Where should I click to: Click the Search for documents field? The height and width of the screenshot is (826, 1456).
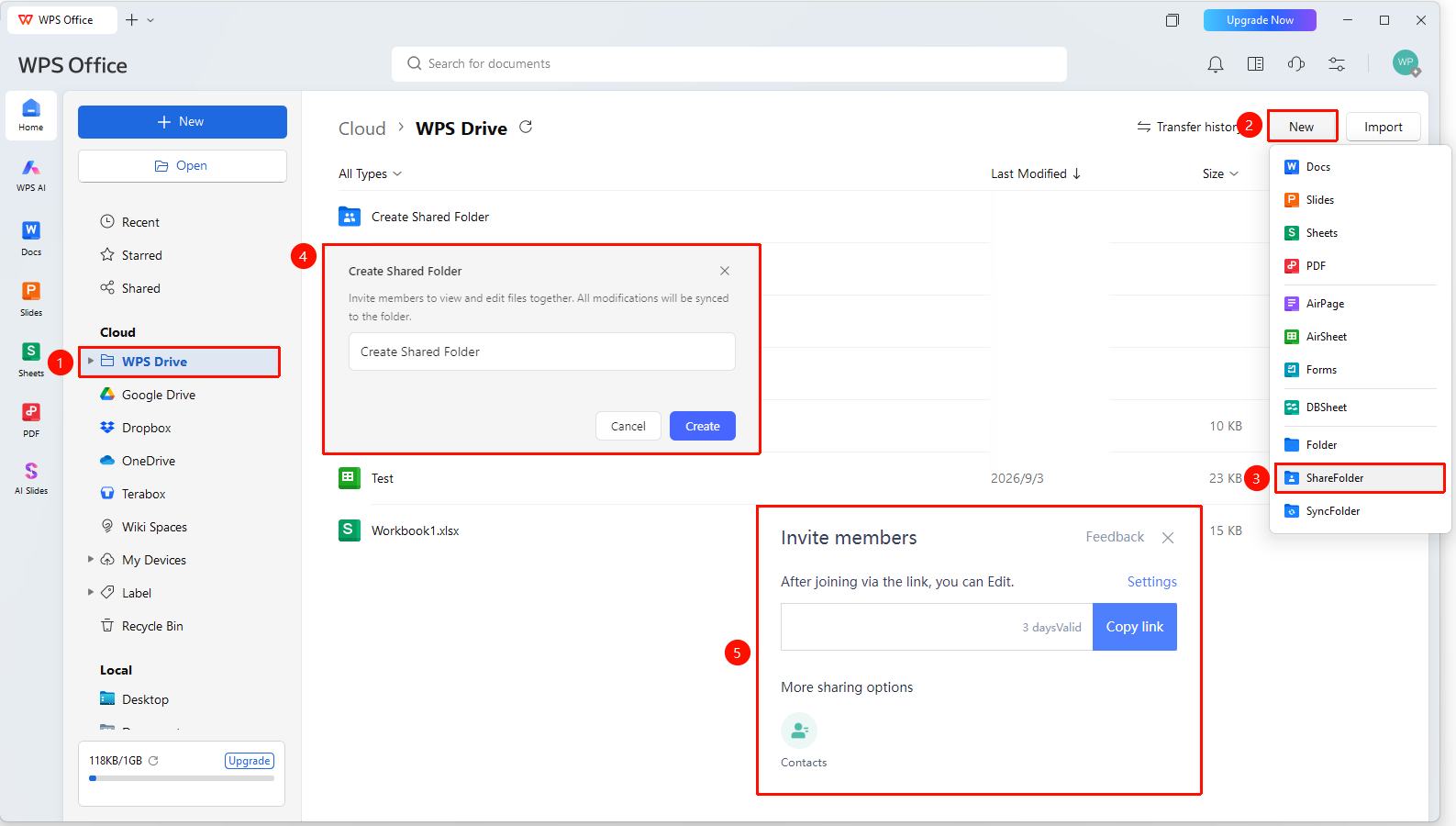pyautogui.click(x=729, y=64)
